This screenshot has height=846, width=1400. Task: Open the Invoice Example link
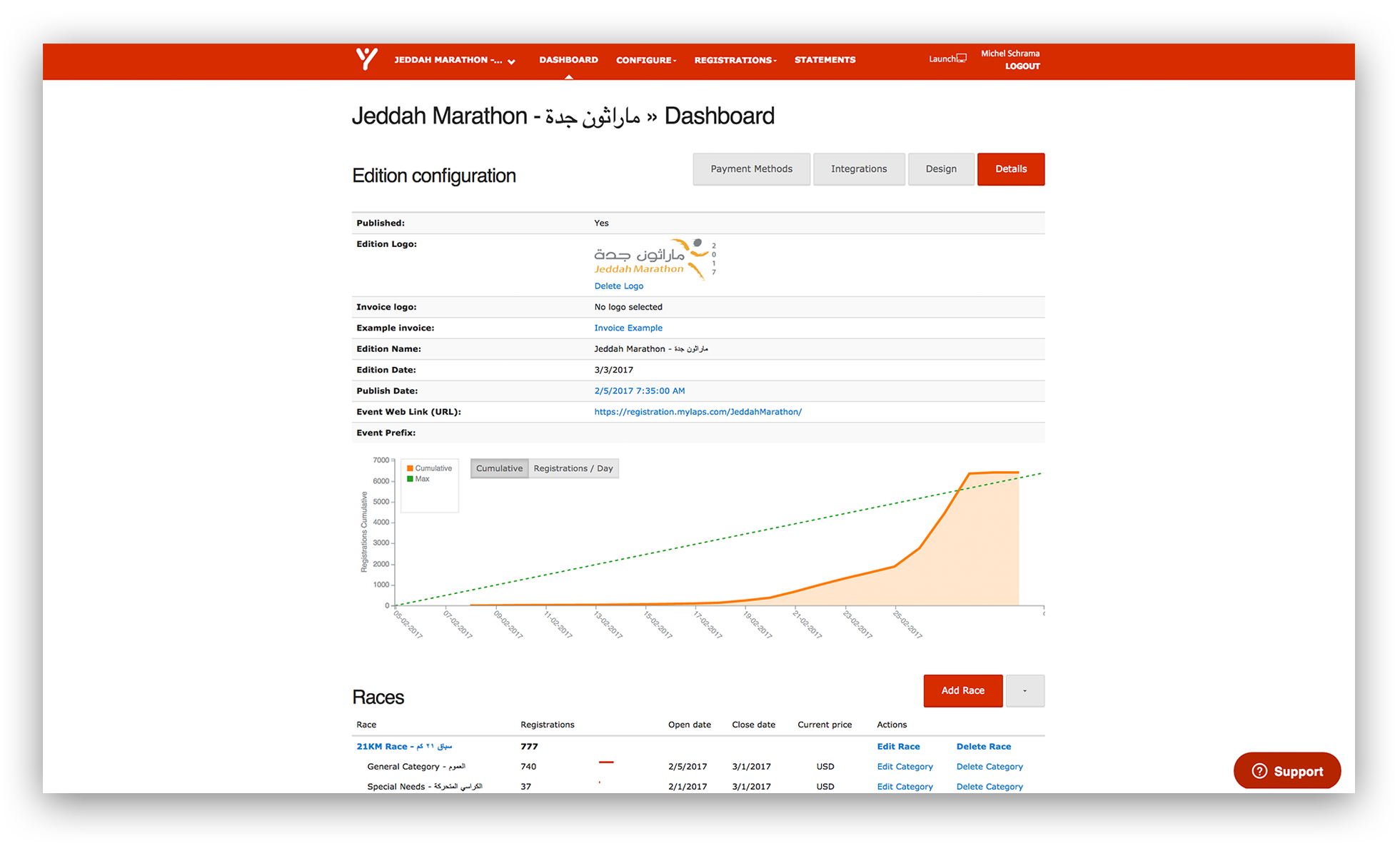click(628, 328)
